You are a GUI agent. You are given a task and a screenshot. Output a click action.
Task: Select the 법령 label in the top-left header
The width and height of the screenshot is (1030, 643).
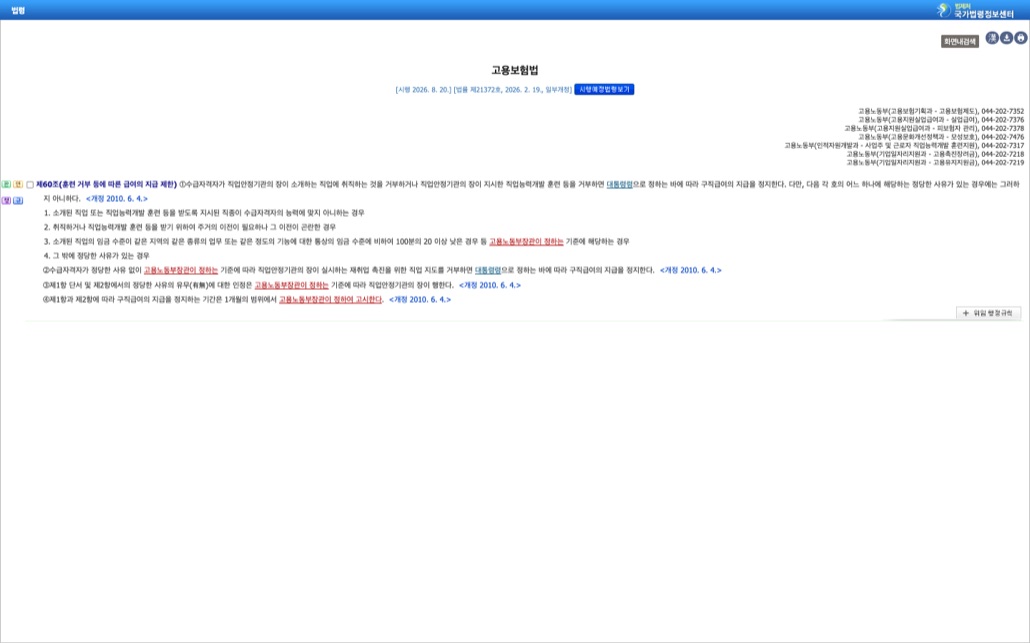(x=18, y=11)
